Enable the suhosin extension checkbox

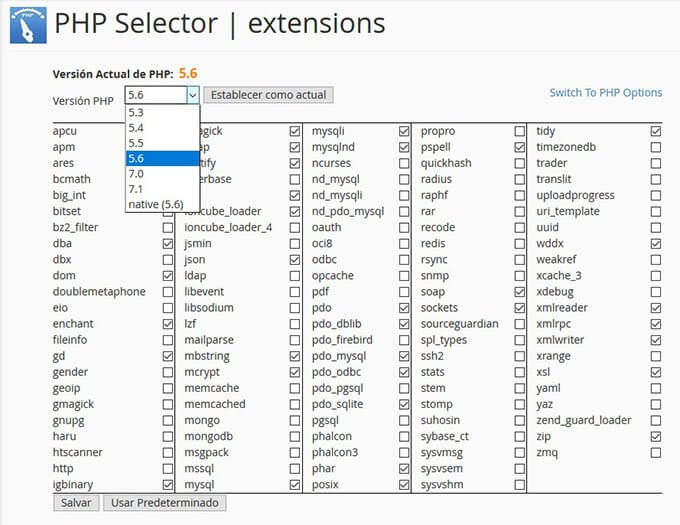(x=520, y=421)
